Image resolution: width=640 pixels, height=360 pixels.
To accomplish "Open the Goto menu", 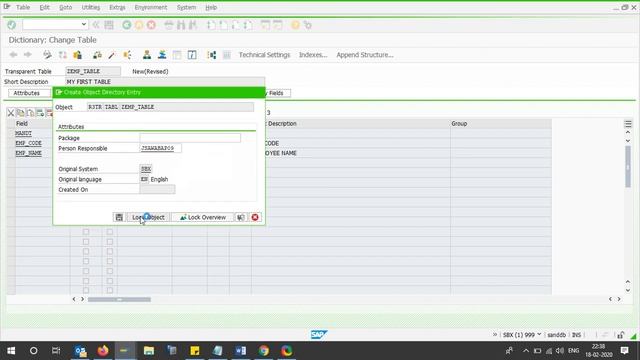I will pyautogui.click(x=65, y=7).
